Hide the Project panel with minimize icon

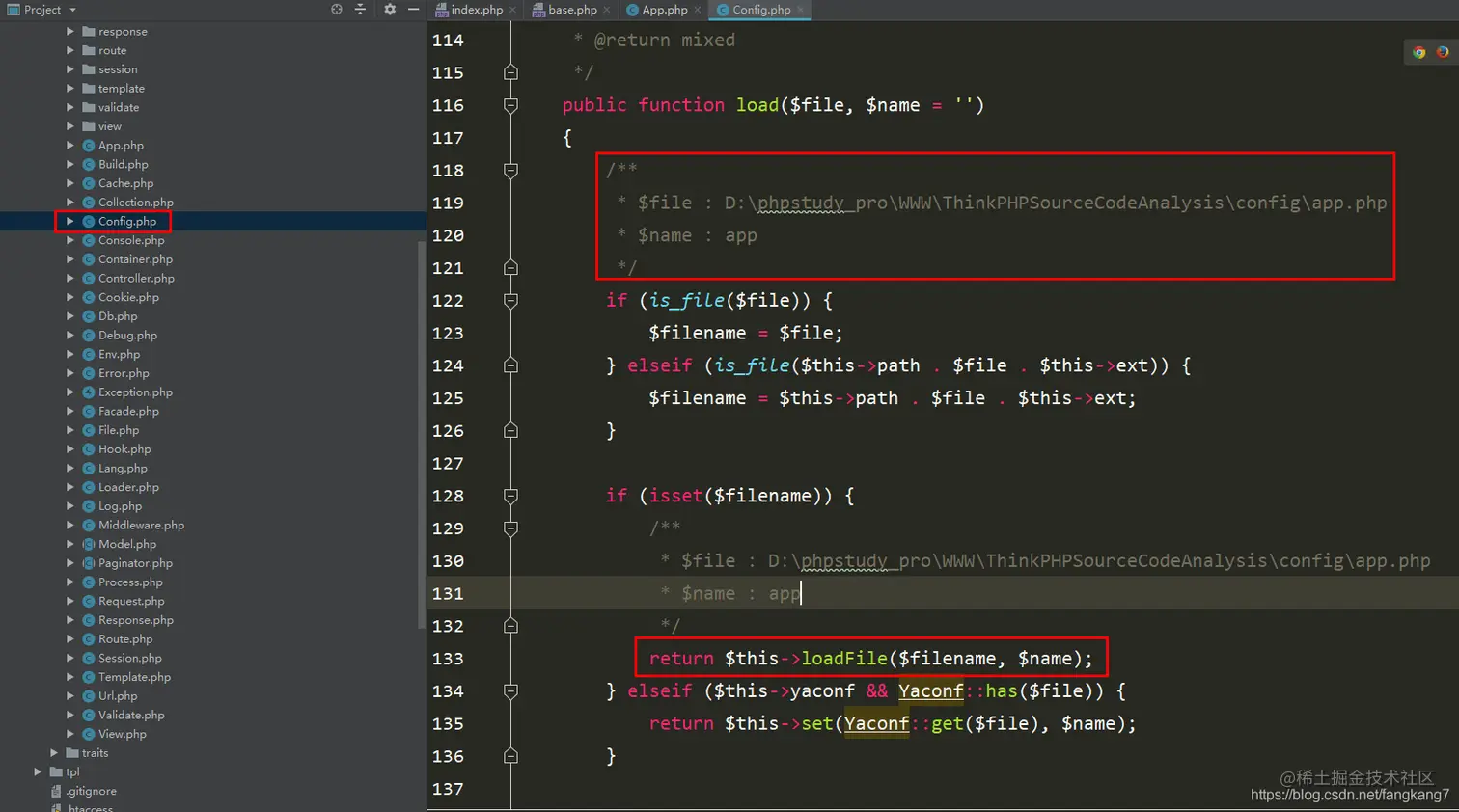tap(413, 10)
